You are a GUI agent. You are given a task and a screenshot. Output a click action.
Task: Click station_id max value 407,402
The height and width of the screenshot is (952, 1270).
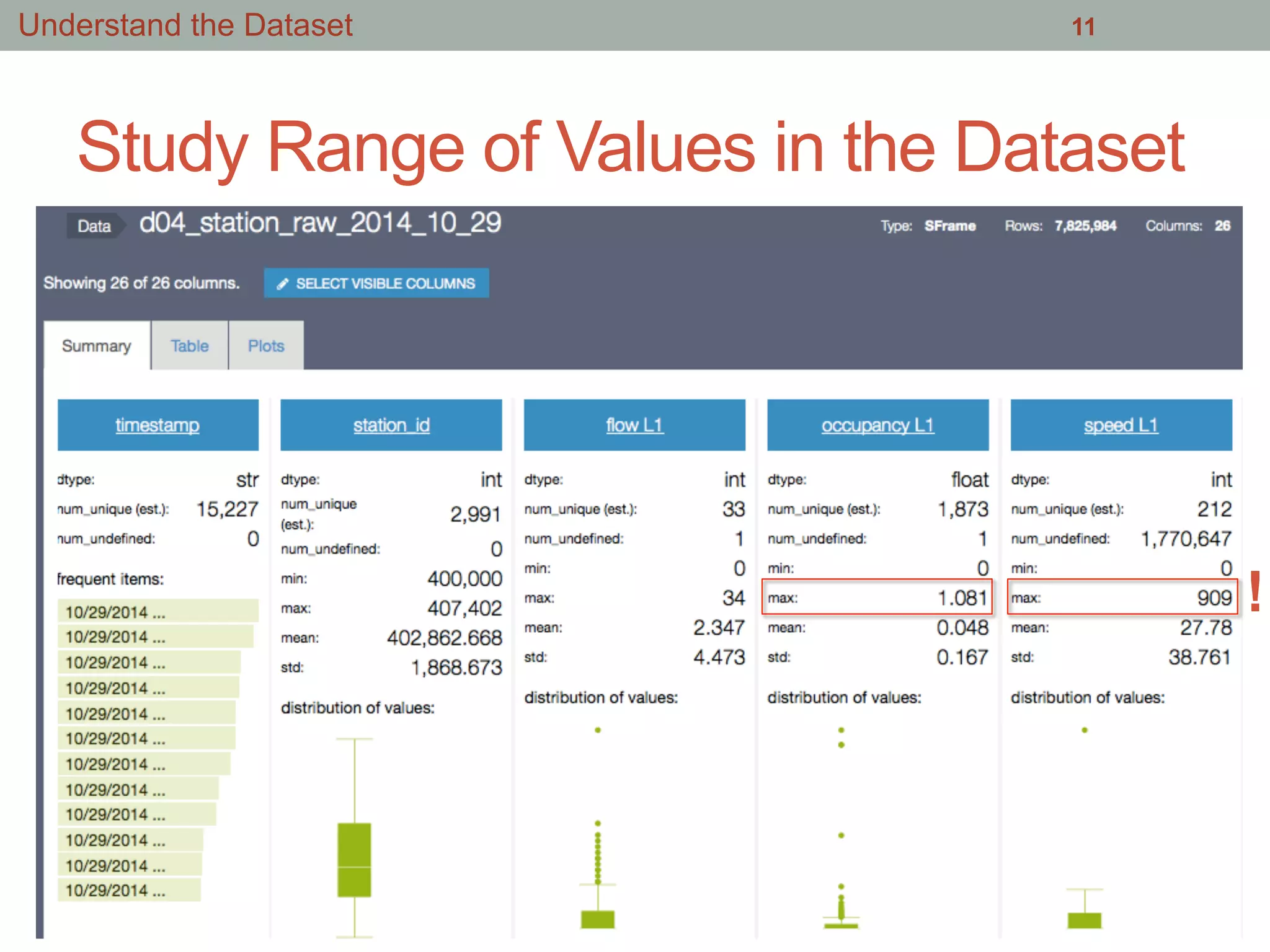click(x=464, y=609)
